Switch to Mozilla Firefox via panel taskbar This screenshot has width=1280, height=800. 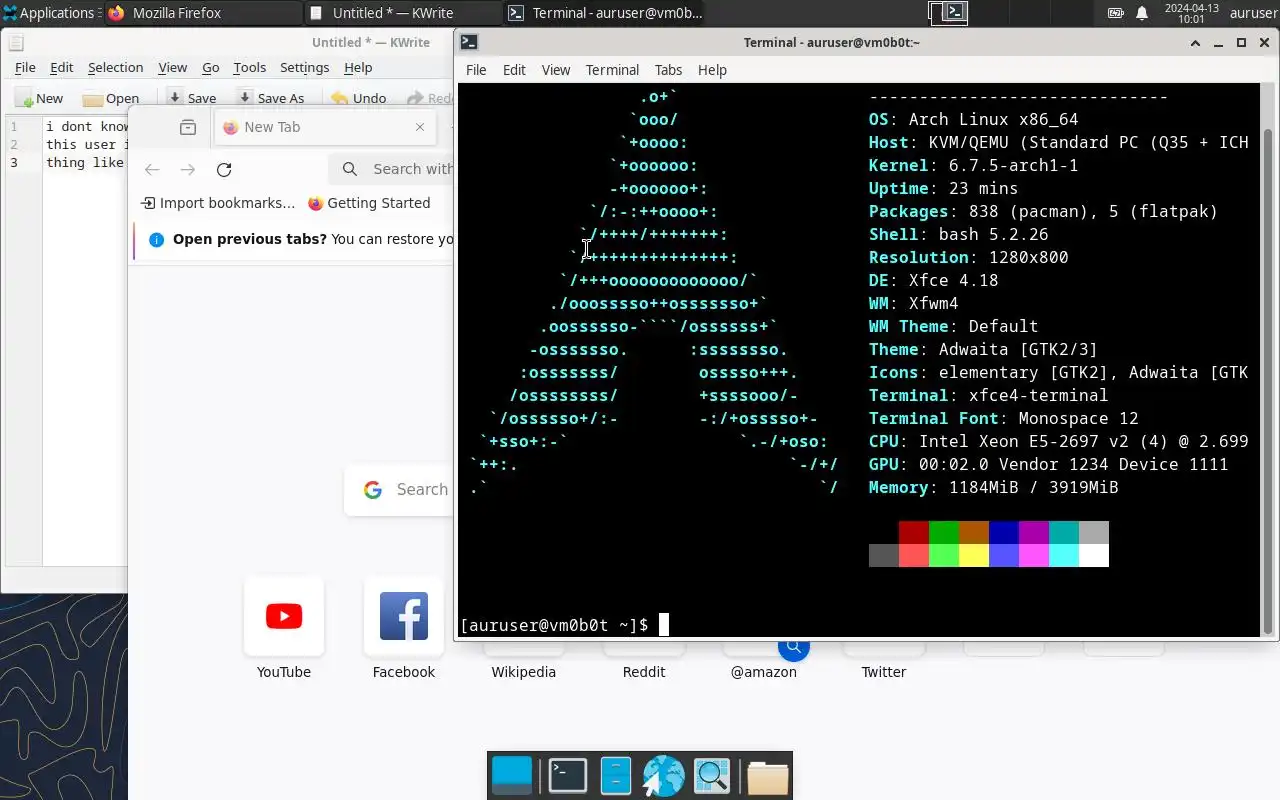point(202,13)
